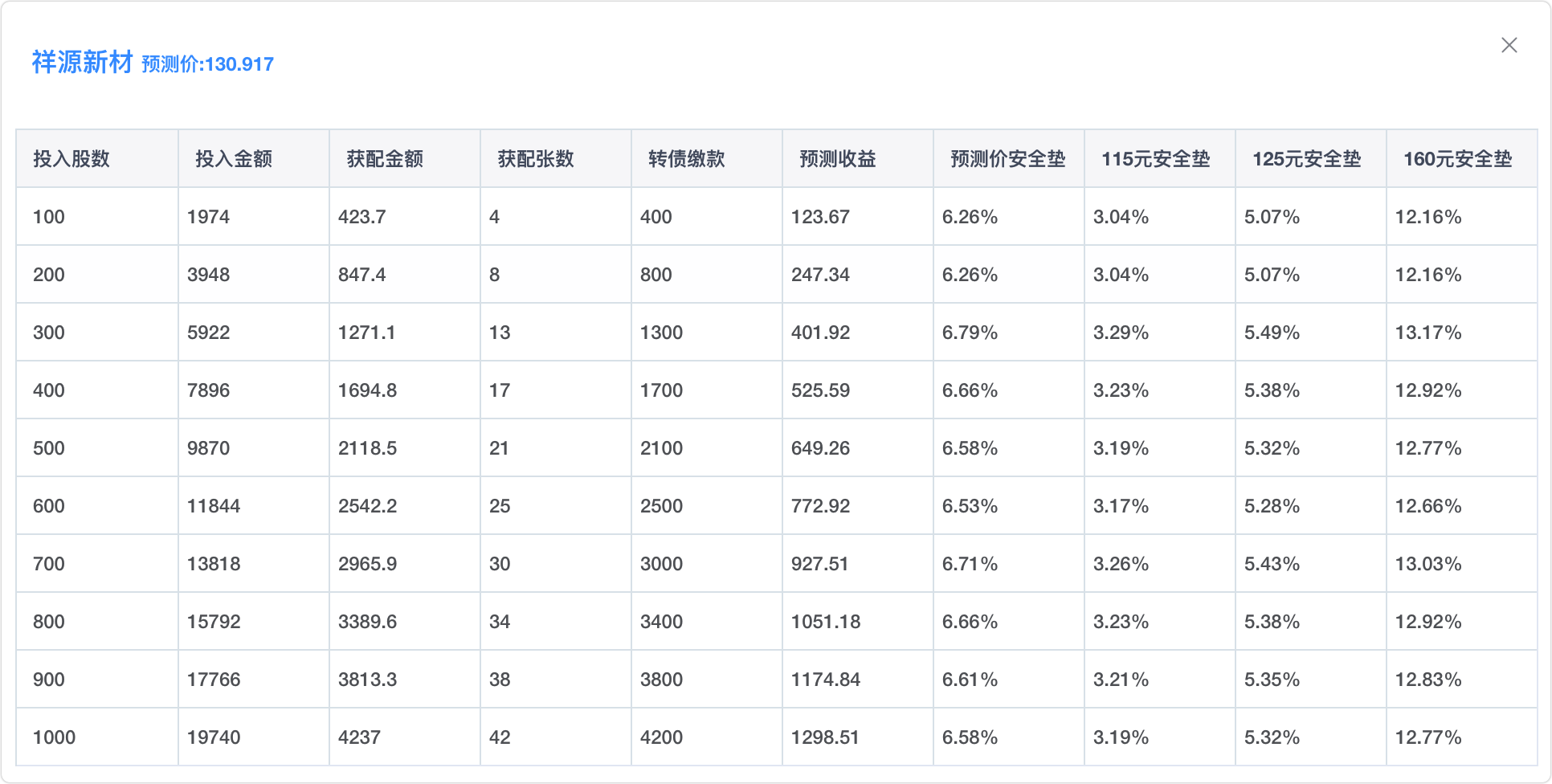Click the 获配张数 column header

[536, 159]
